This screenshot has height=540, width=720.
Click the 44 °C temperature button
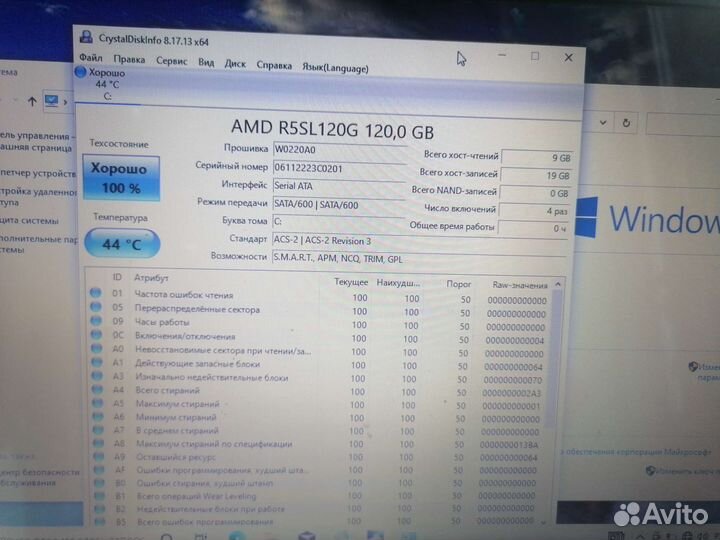pyautogui.click(x=122, y=243)
